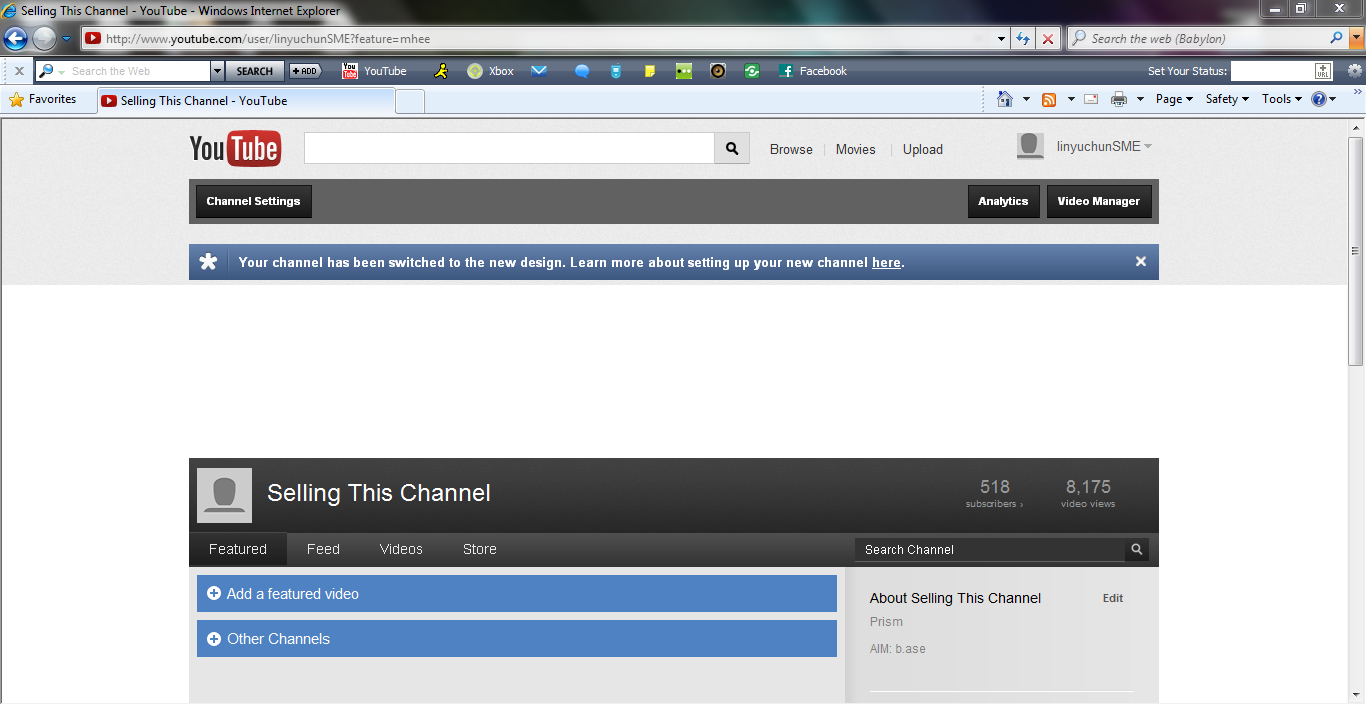Click the Upload link

(923, 149)
